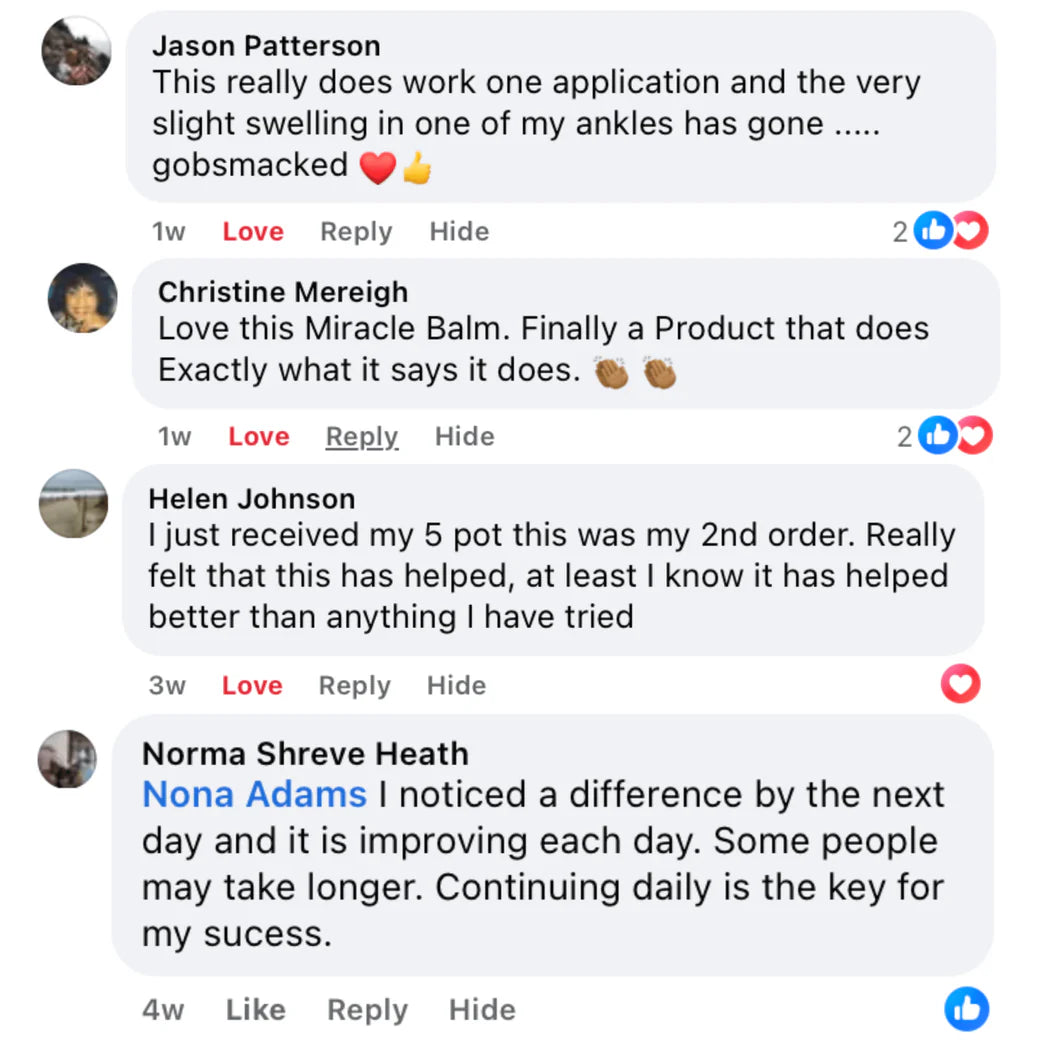Click Norma Shreve Heath's avatar

(67, 759)
